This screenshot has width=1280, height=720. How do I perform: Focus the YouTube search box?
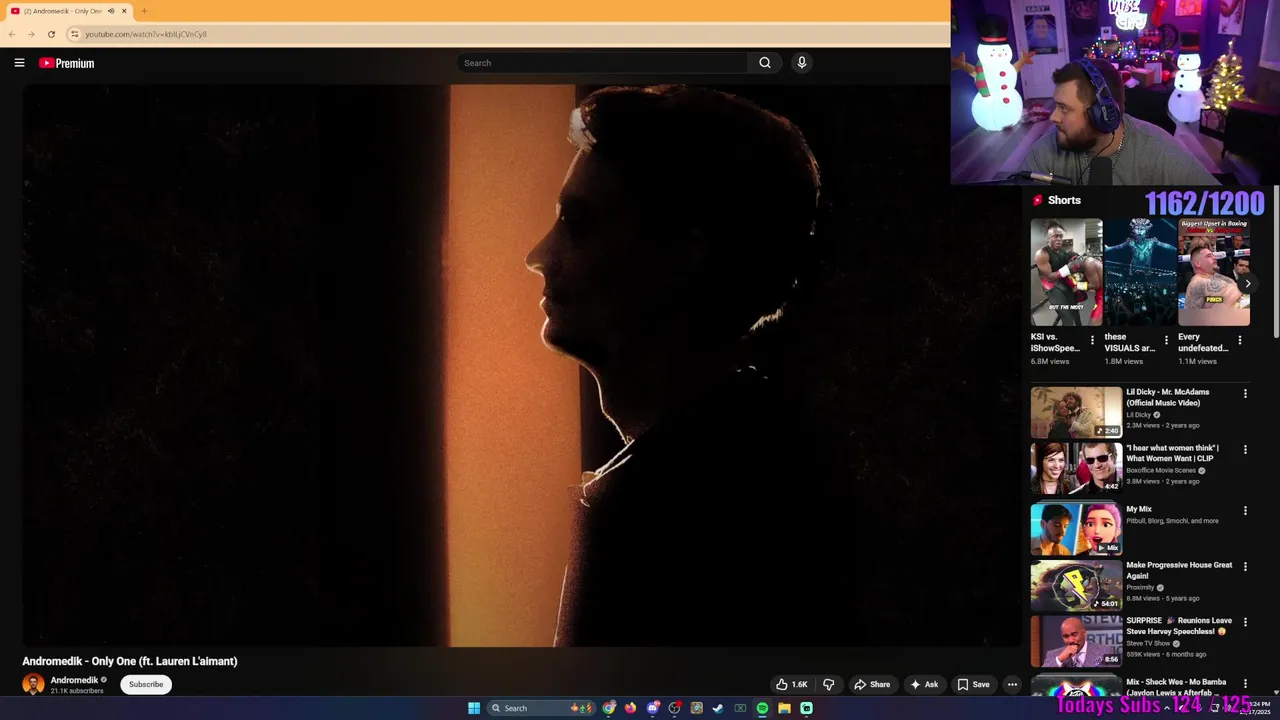pos(603,63)
